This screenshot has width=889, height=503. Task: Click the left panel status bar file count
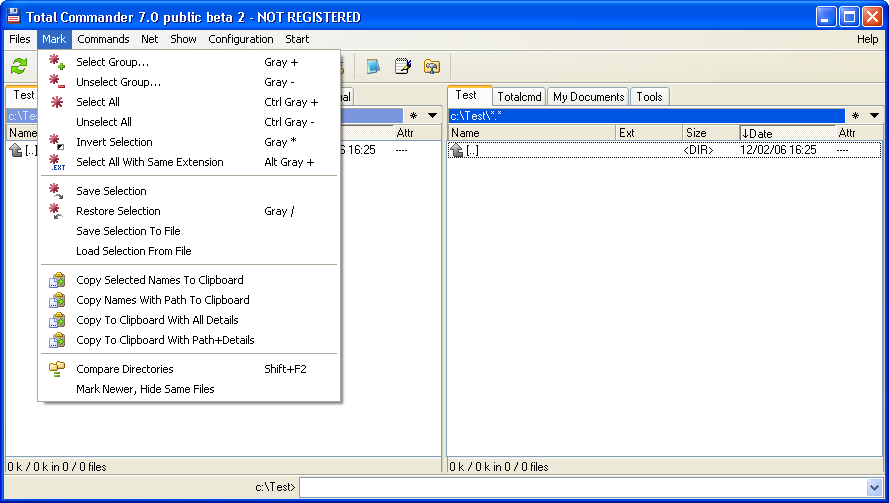(x=57, y=467)
